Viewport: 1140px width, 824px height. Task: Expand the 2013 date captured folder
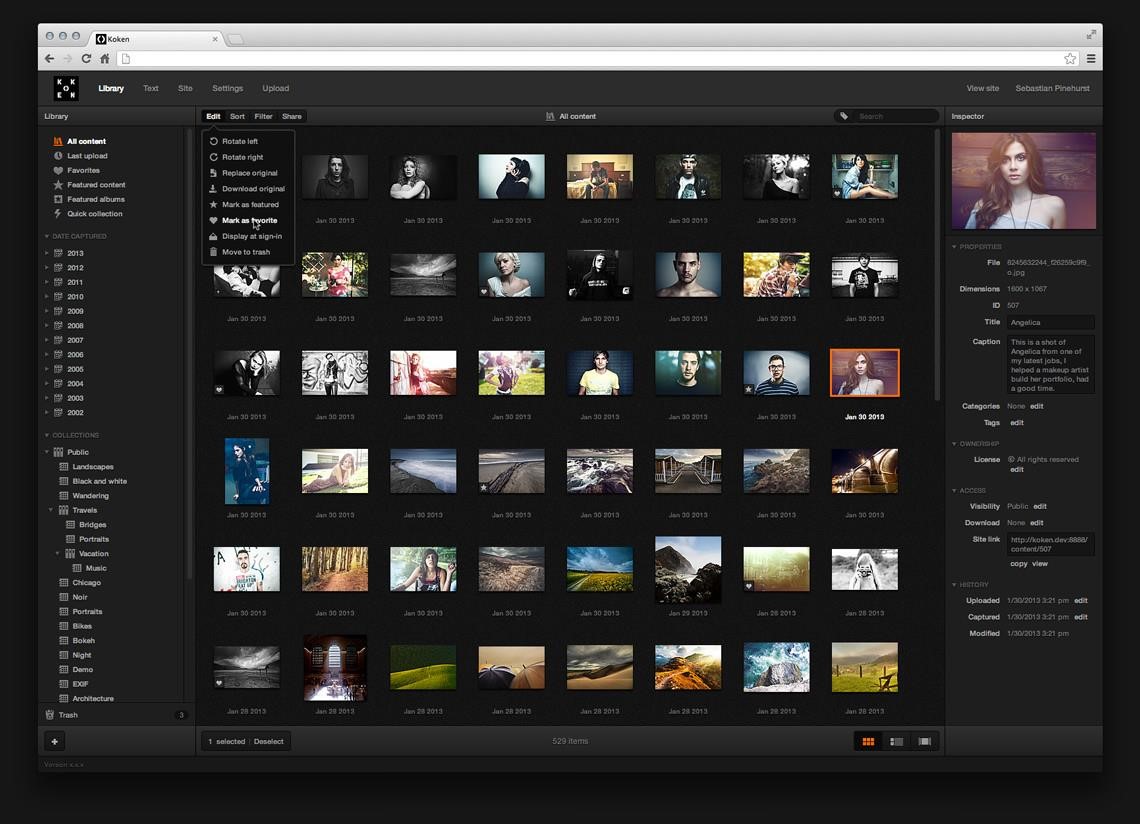(x=47, y=254)
